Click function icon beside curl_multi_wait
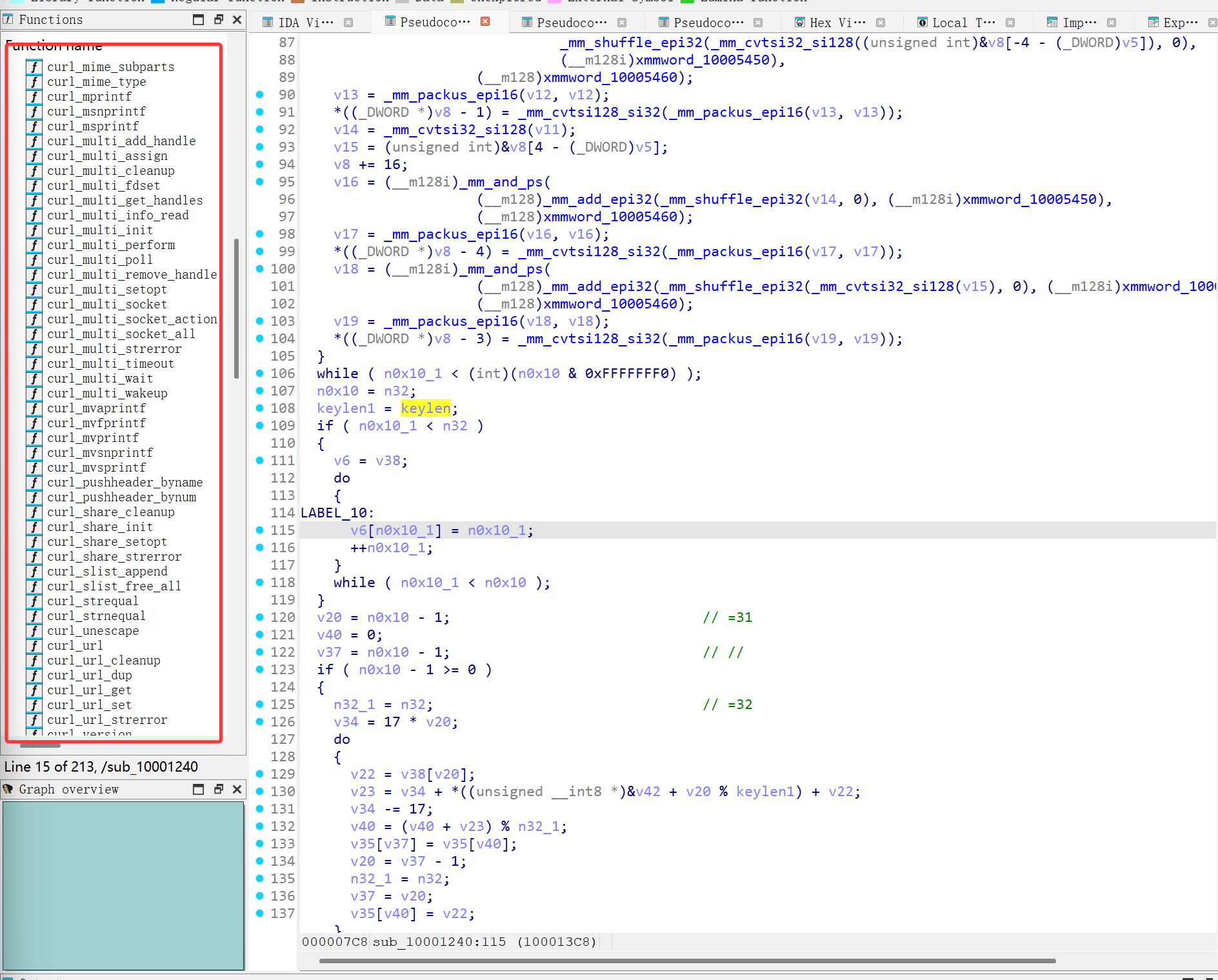Screen dimensions: 1218x980 [34, 379]
